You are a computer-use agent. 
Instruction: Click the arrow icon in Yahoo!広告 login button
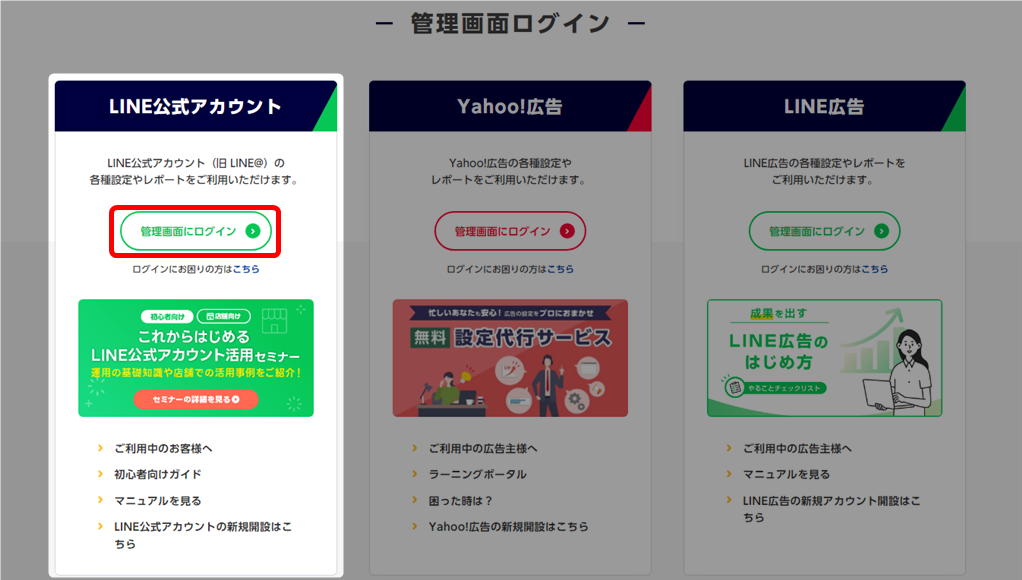click(567, 231)
